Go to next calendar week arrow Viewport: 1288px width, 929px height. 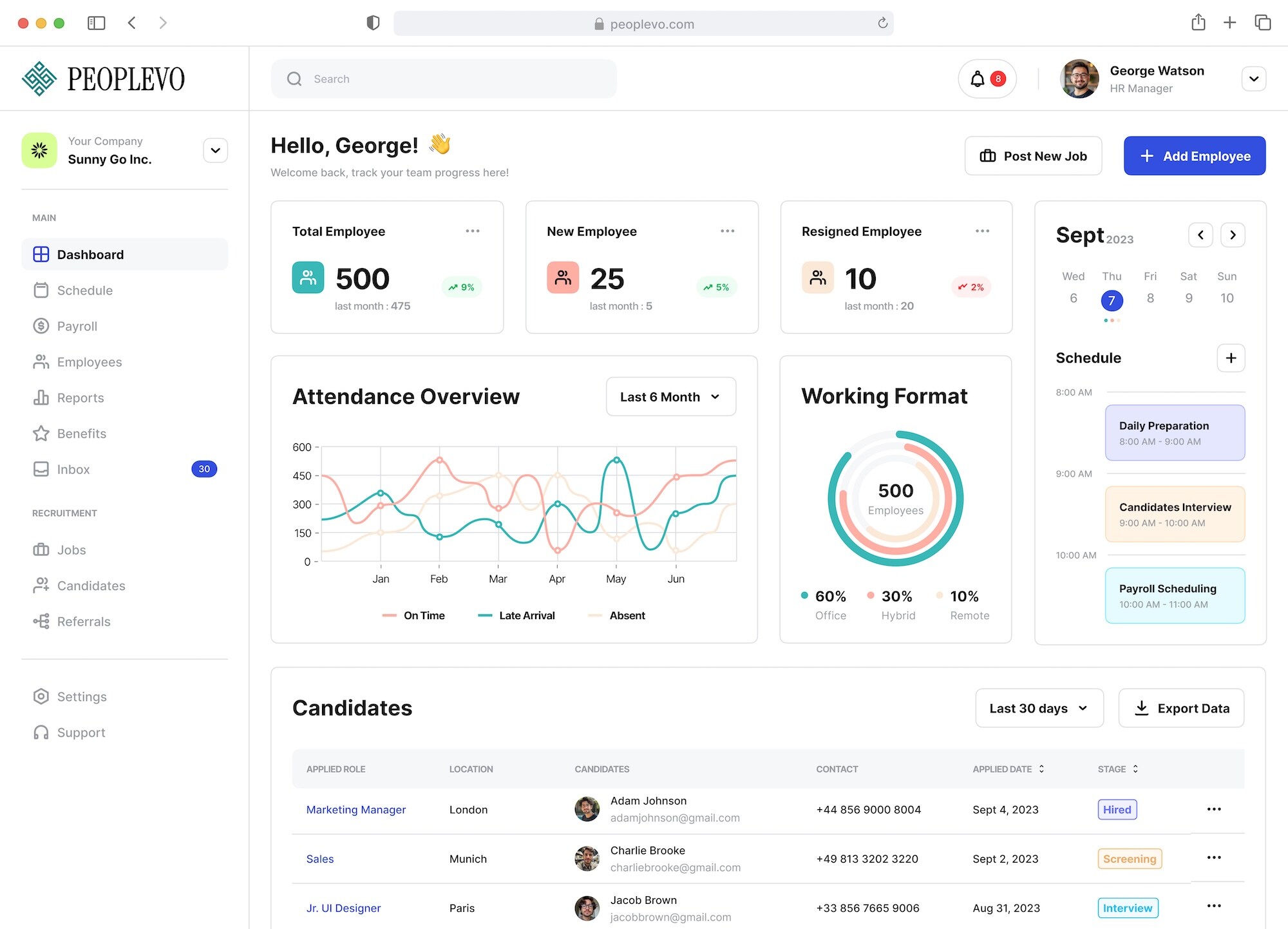[1233, 235]
